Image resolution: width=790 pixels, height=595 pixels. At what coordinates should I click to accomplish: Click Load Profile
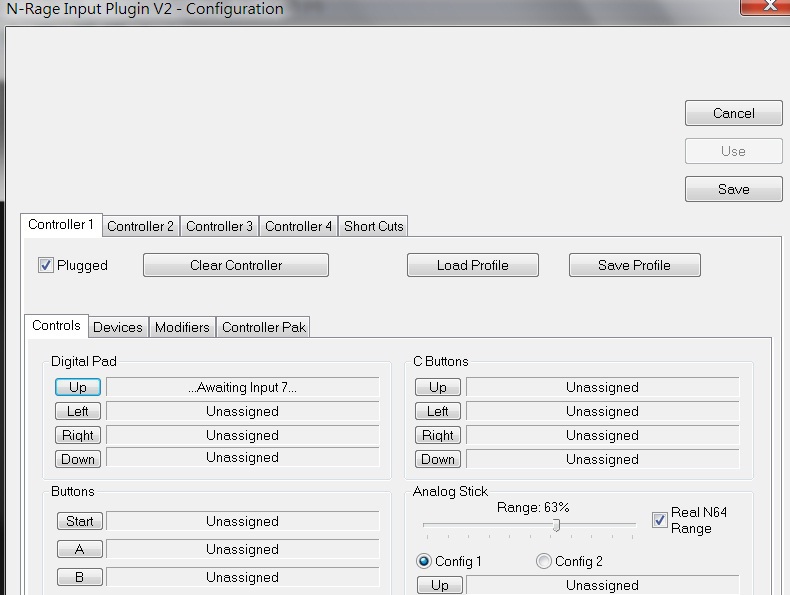(473, 265)
